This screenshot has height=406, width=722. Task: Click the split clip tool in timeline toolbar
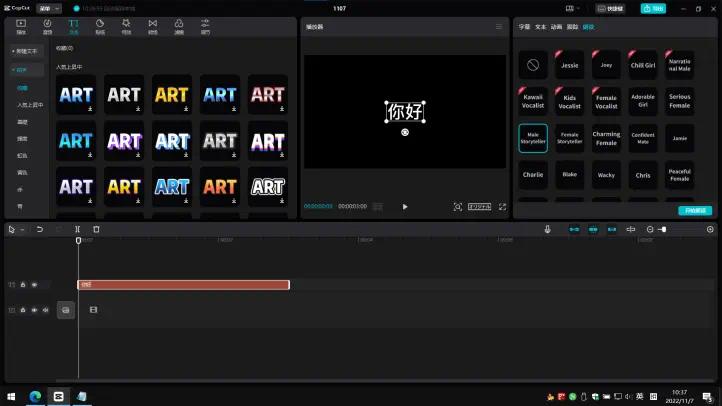(78, 229)
